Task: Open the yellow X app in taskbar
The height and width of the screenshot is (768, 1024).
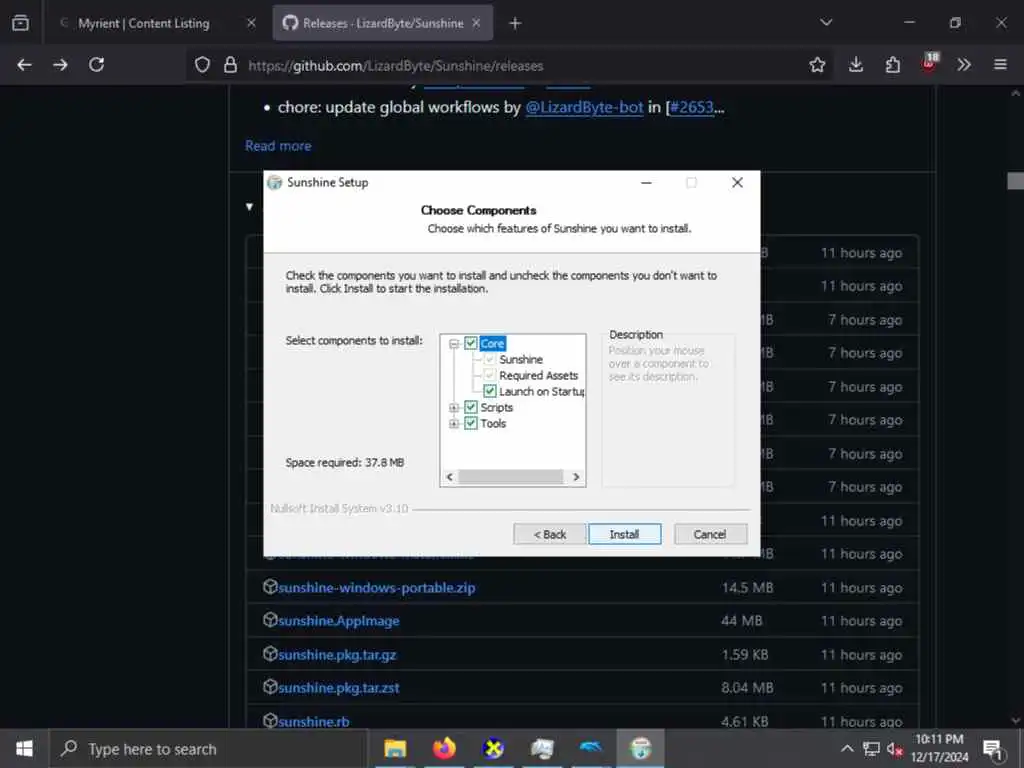Action: click(x=493, y=748)
